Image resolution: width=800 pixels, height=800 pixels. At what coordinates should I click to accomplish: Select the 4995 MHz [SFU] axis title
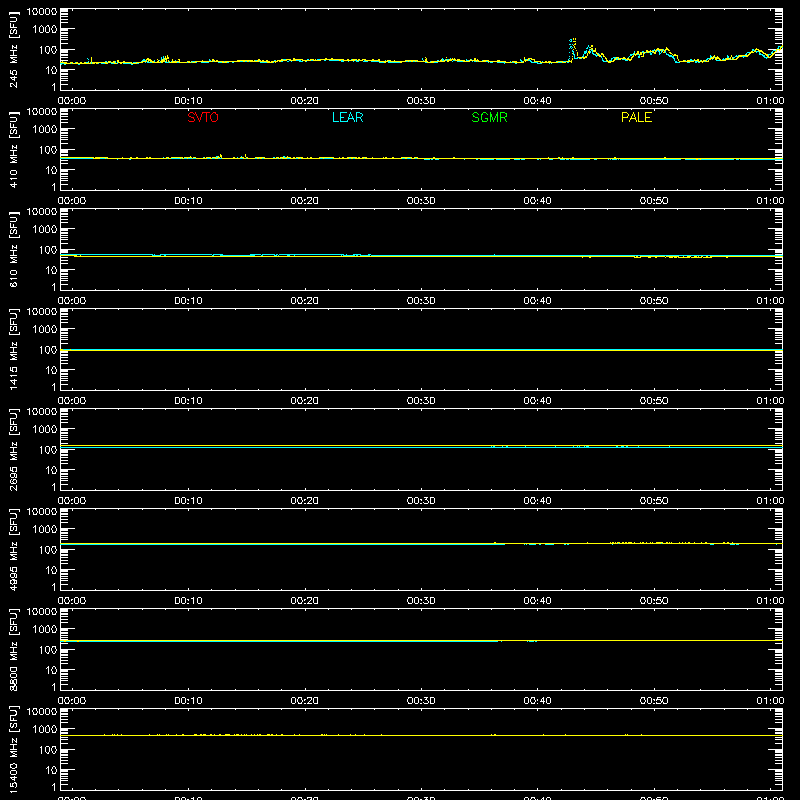[x=14, y=549]
